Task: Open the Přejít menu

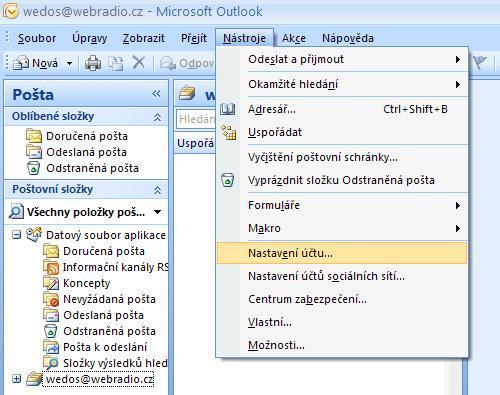Action: pos(194,38)
